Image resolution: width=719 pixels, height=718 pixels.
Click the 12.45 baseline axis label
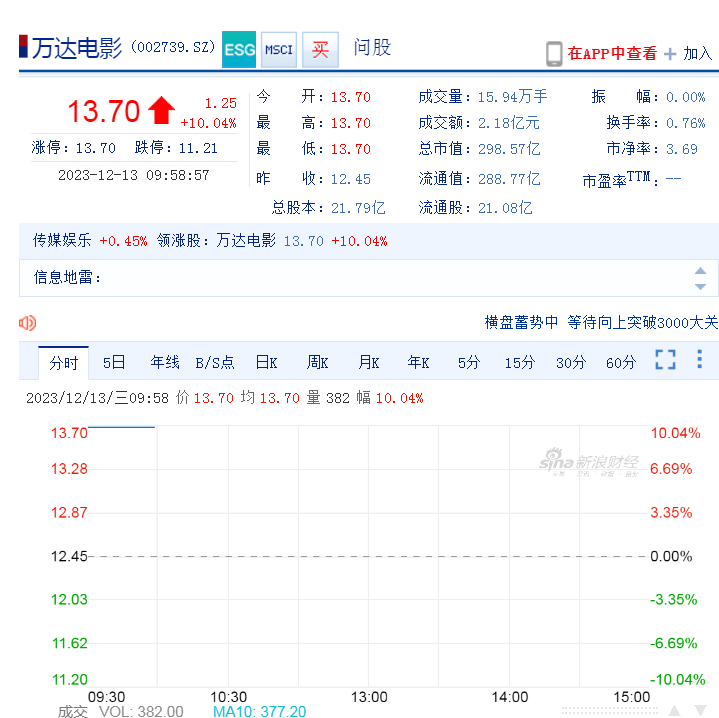pyautogui.click(x=69, y=556)
